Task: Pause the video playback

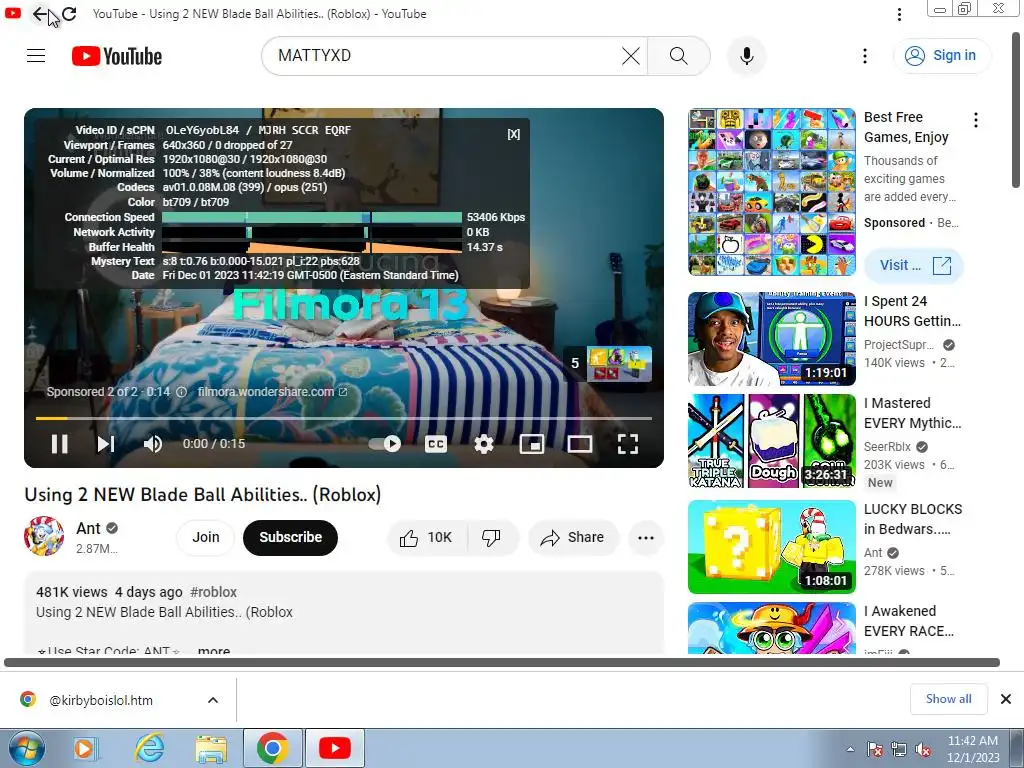Action: 59,444
